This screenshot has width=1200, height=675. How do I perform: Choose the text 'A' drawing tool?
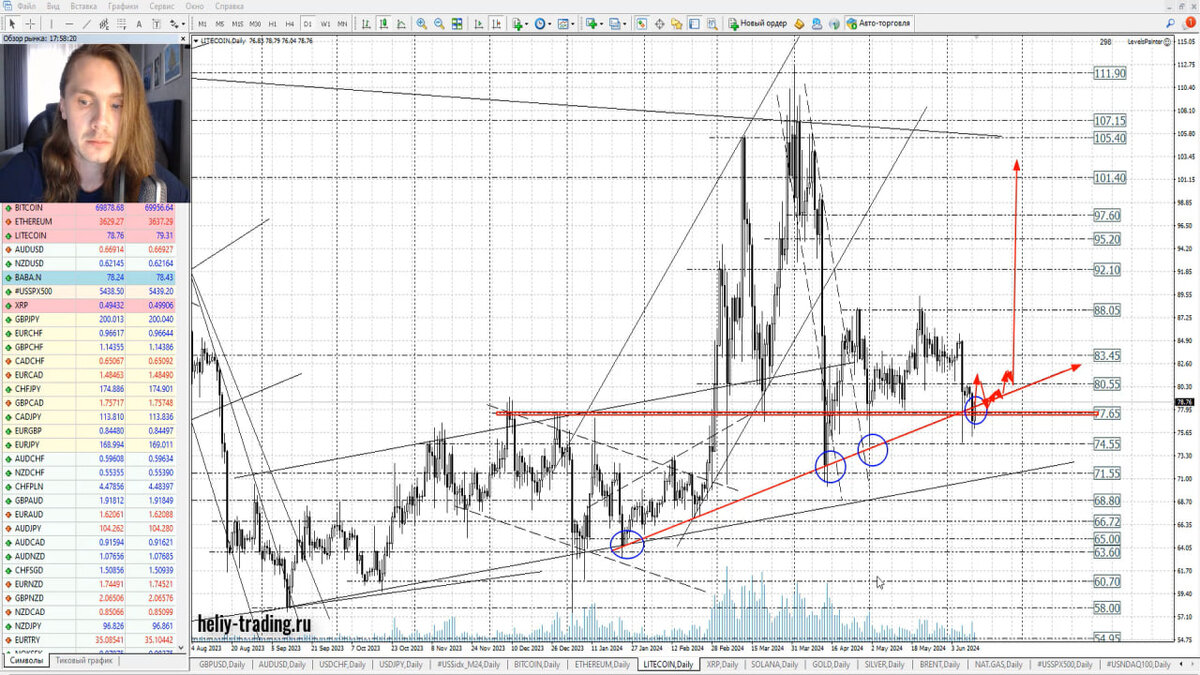tap(139, 22)
